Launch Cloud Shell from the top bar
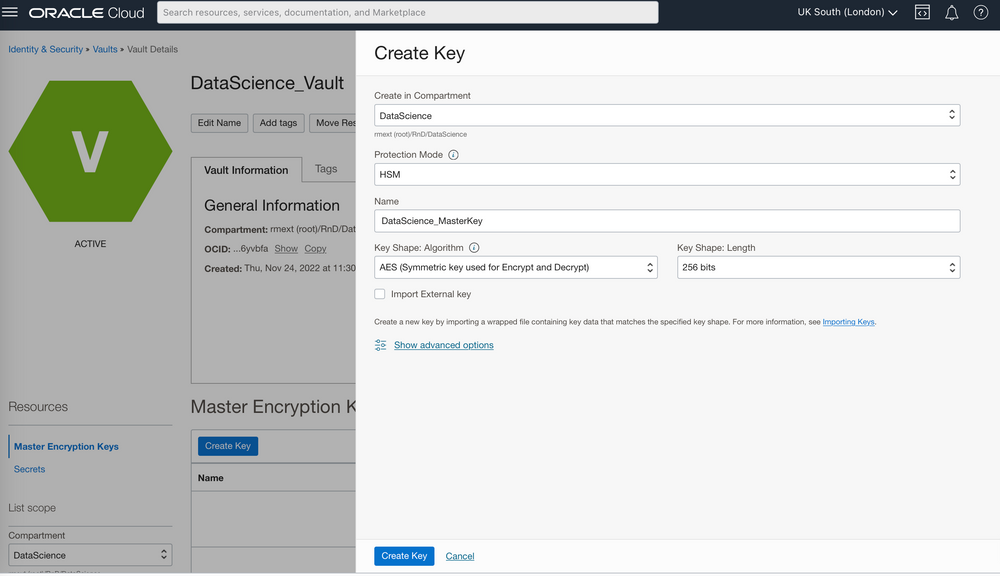Image resolution: width=1000 pixels, height=576 pixels. [x=922, y=13]
